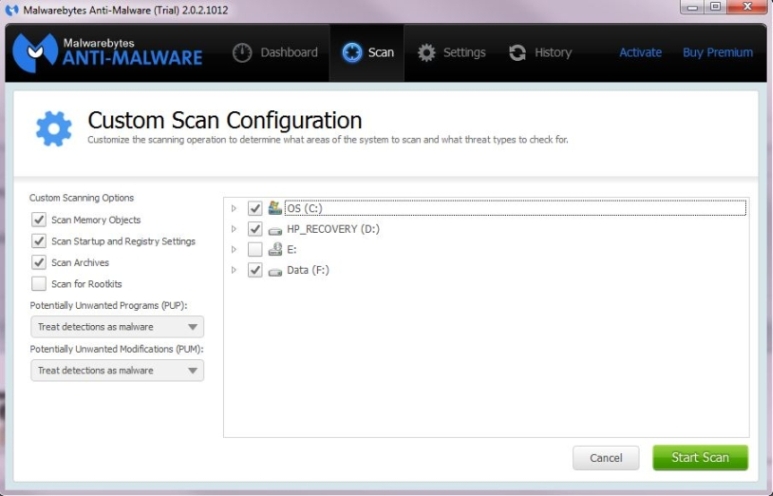The width and height of the screenshot is (773, 496).
Task: Select the HP_RECOVERY (D:) label
Action: (333, 229)
